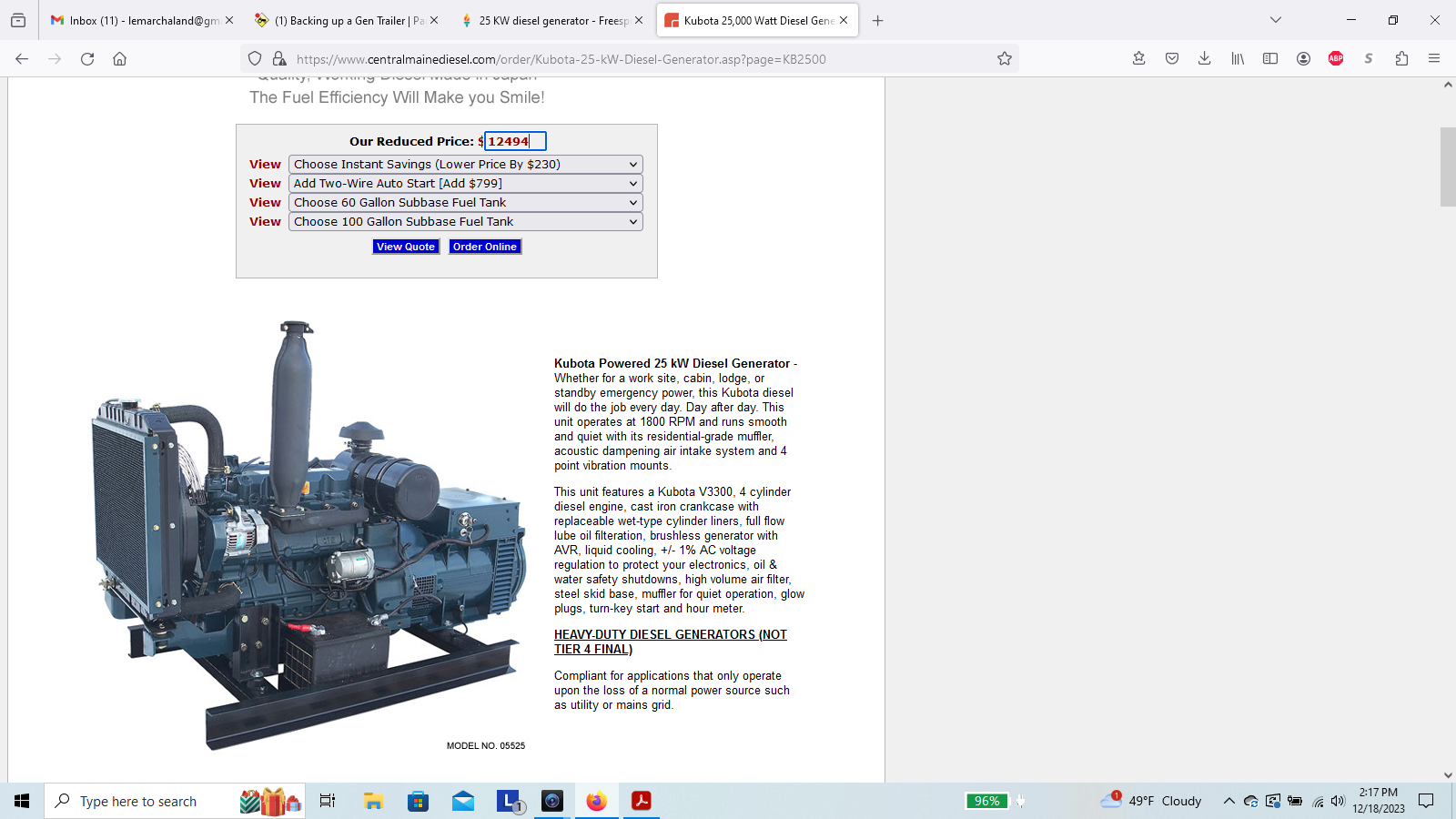The image size is (1456, 819).
Task: Open Adobe Acrobat from the taskbar
Action: 642,801
